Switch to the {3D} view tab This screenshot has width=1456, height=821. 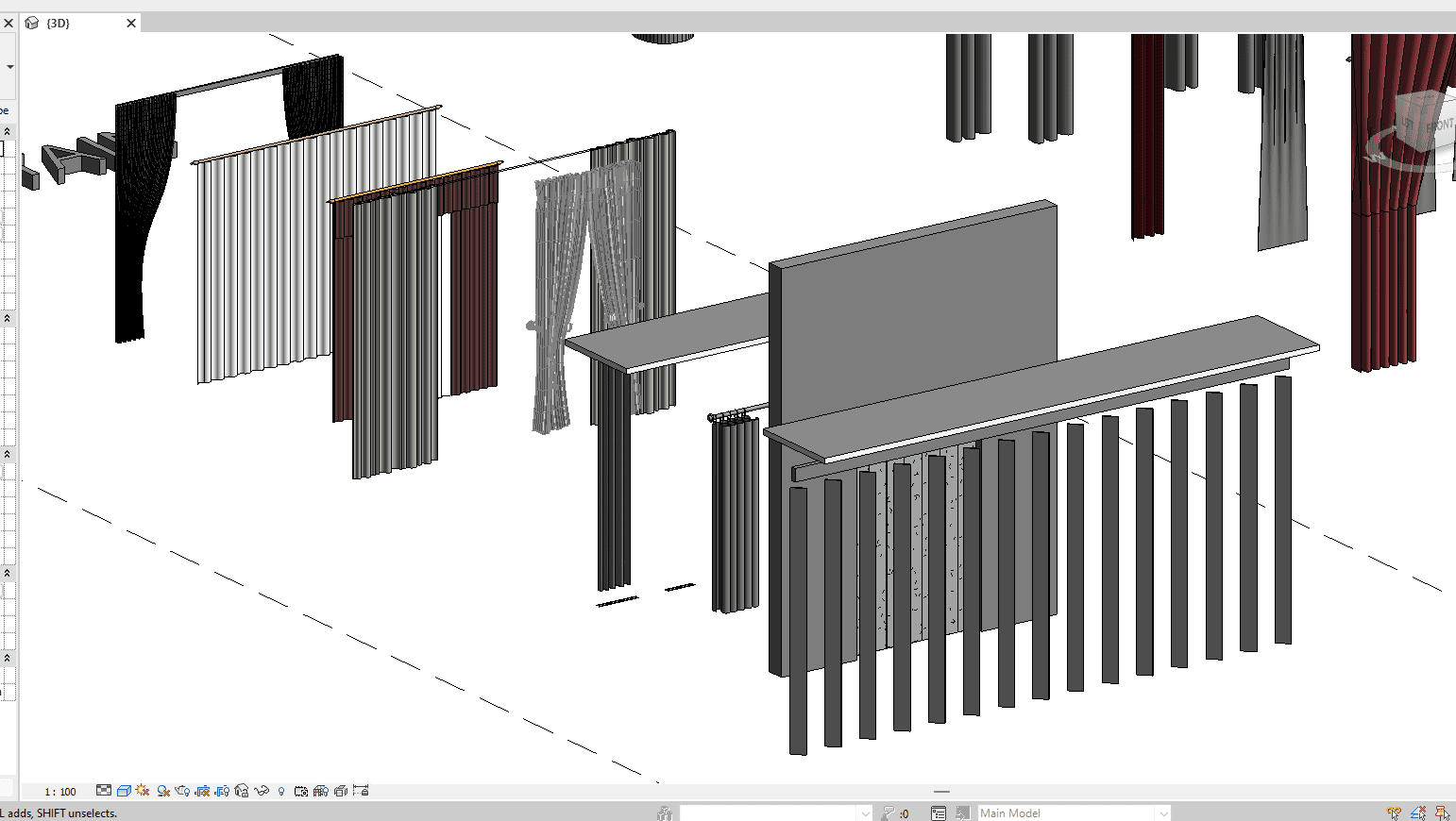pyautogui.click(x=59, y=23)
